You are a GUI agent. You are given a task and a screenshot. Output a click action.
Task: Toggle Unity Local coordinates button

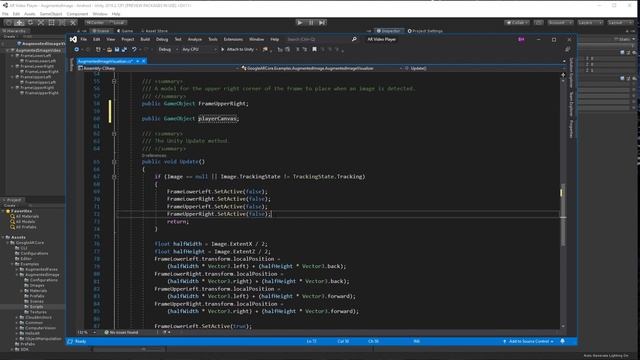[x=117, y=22]
